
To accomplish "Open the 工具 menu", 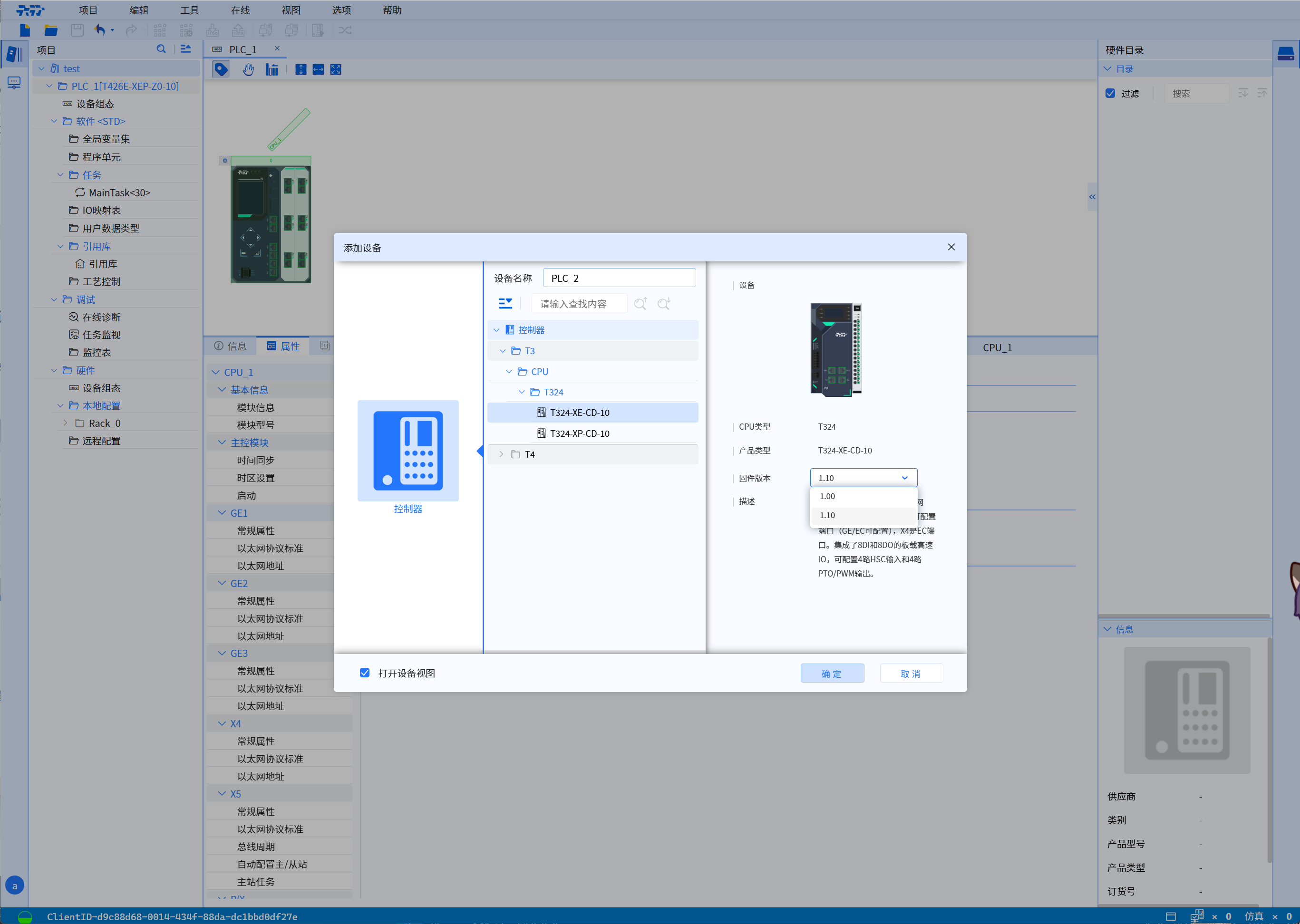I will 190,10.
